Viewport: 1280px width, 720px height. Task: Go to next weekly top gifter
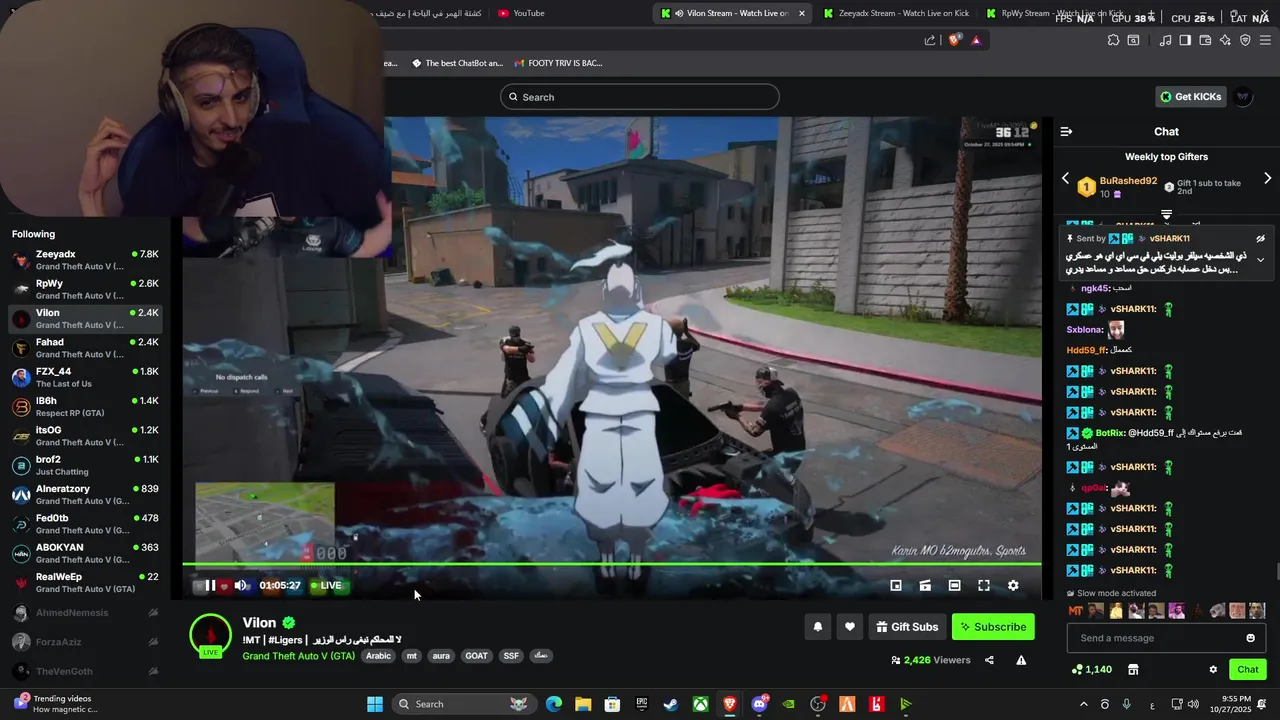click(x=1267, y=178)
